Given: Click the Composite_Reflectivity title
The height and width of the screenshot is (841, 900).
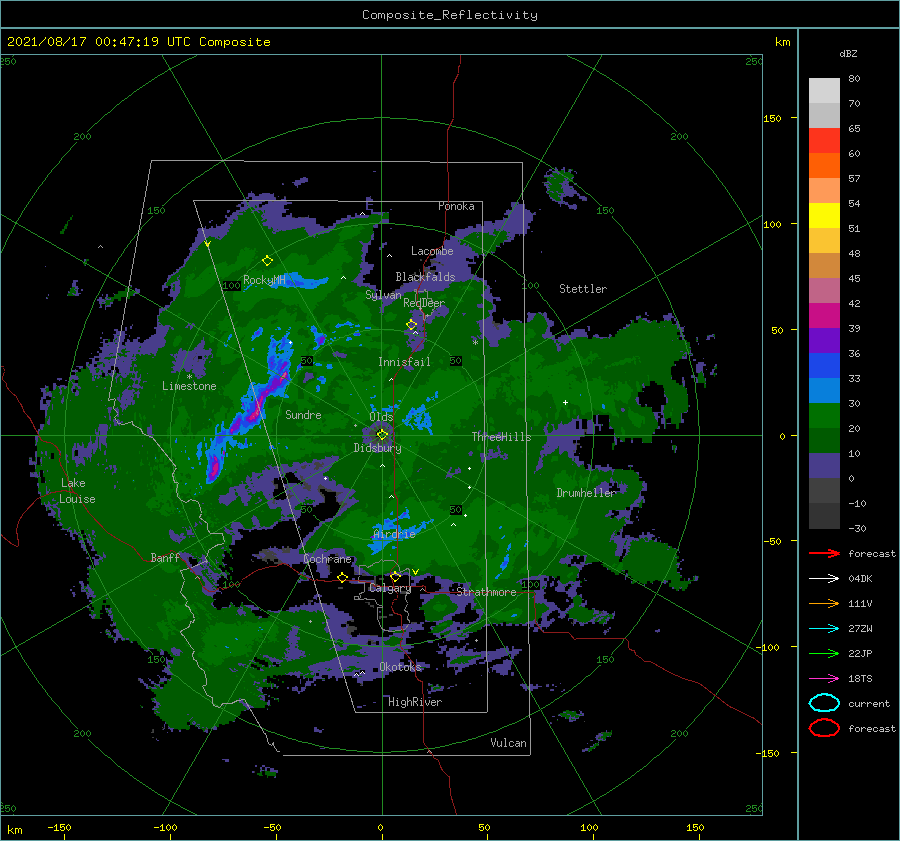Looking at the screenshot, I should pos(449,15).
